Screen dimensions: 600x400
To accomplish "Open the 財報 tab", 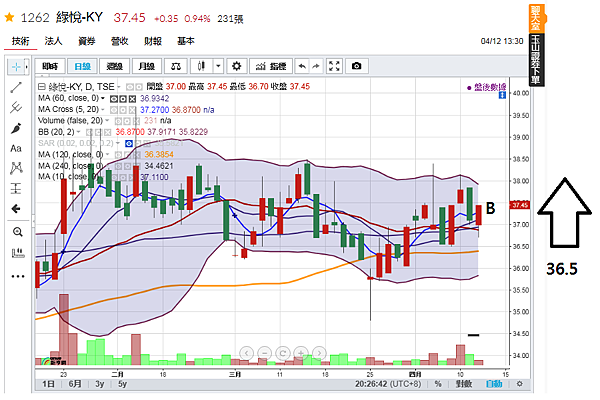I will [x=153, y=41].
